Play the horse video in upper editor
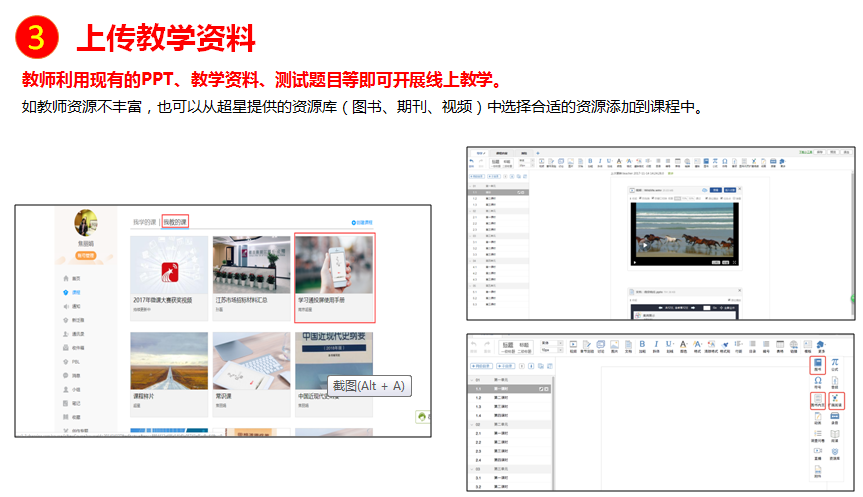Viewport: 863px width, 497px height. 645,245
